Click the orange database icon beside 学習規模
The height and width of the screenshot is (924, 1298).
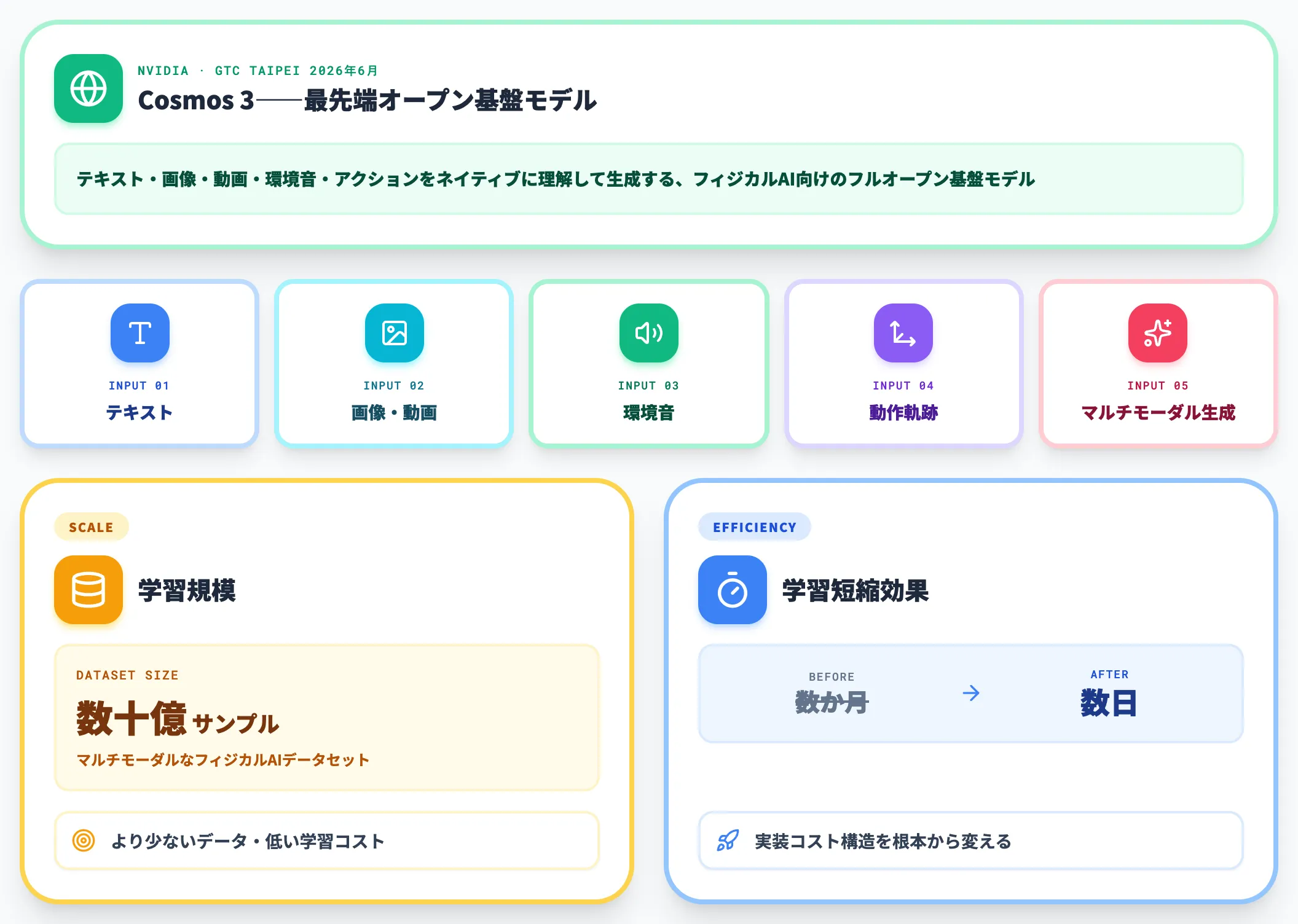88,590
